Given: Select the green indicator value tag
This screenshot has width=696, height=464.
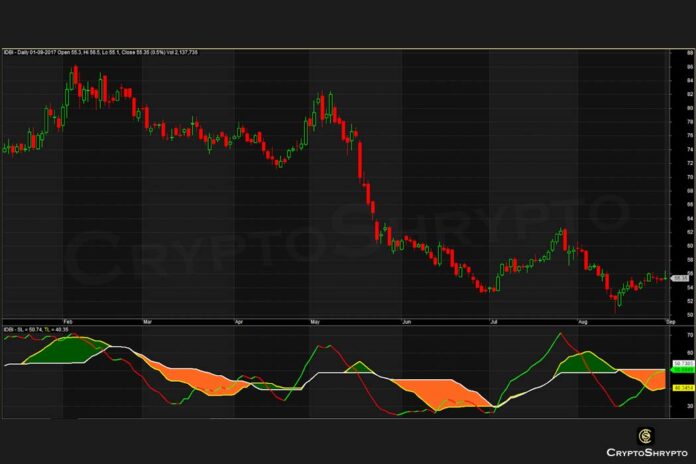Looking at the screenshot, I should click(x=682, y=370).
